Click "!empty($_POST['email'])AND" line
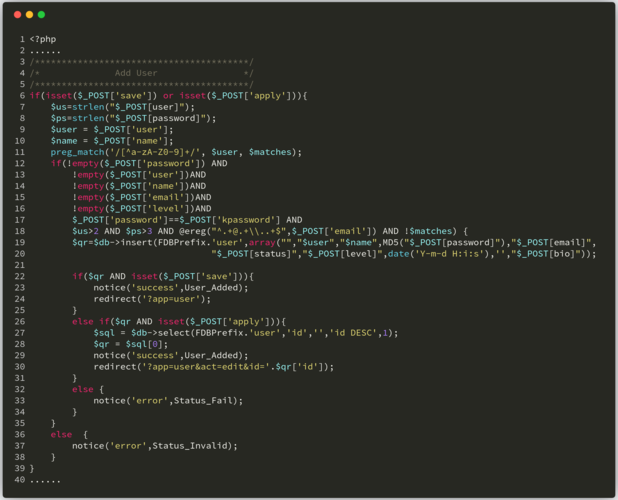Screen dimensions: 618x500 tap(142, 197)
